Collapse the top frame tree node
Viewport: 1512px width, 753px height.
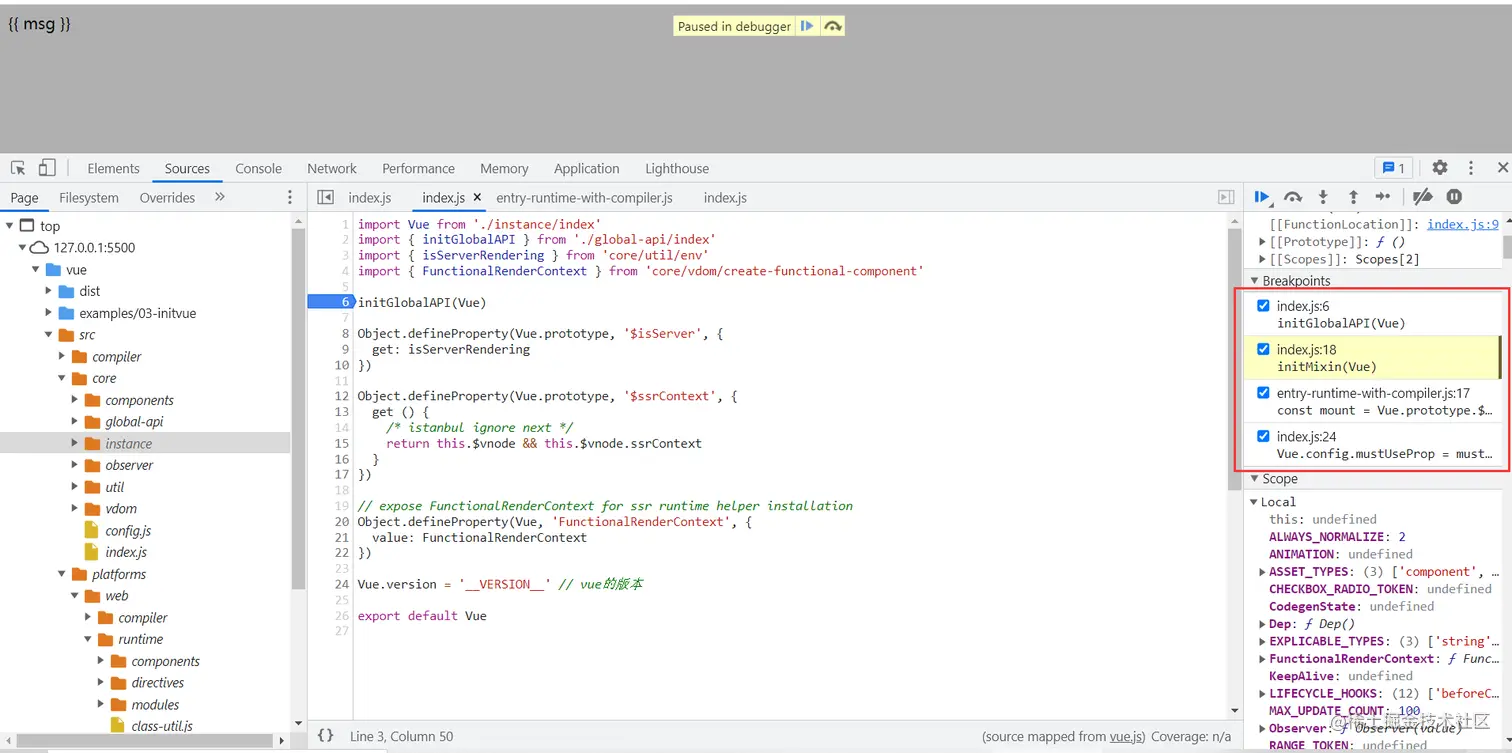(x=10, y=226)
